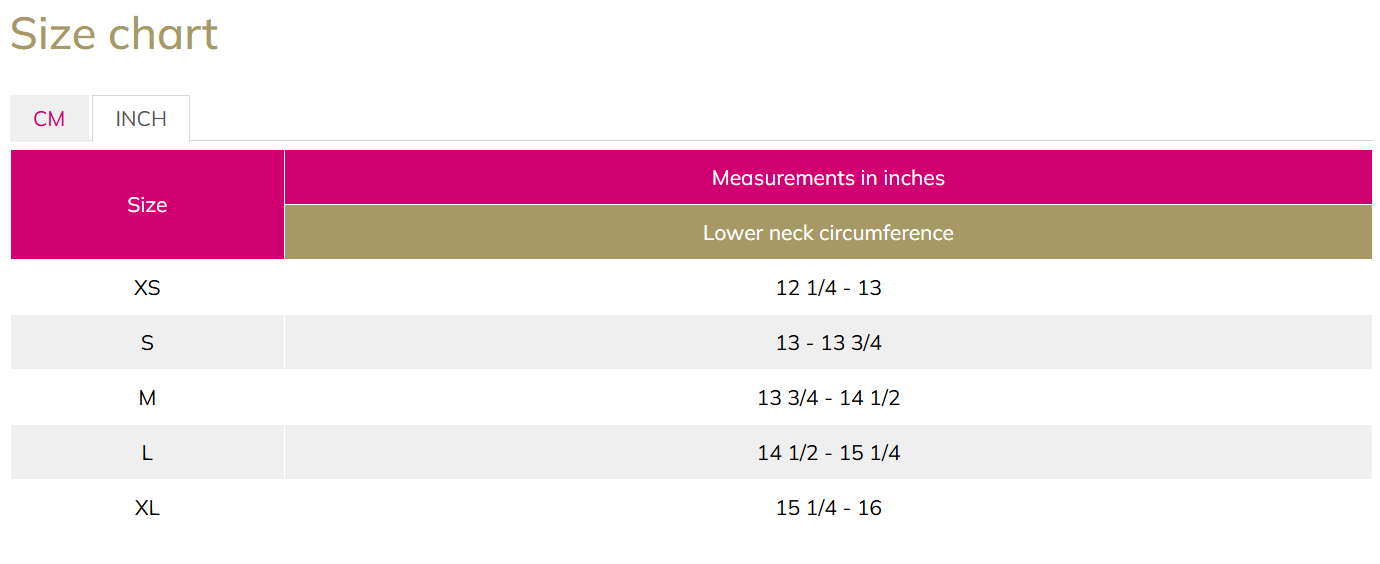
Task: Click the Lower neck circumference subheader
Action: tap(828, 232)
